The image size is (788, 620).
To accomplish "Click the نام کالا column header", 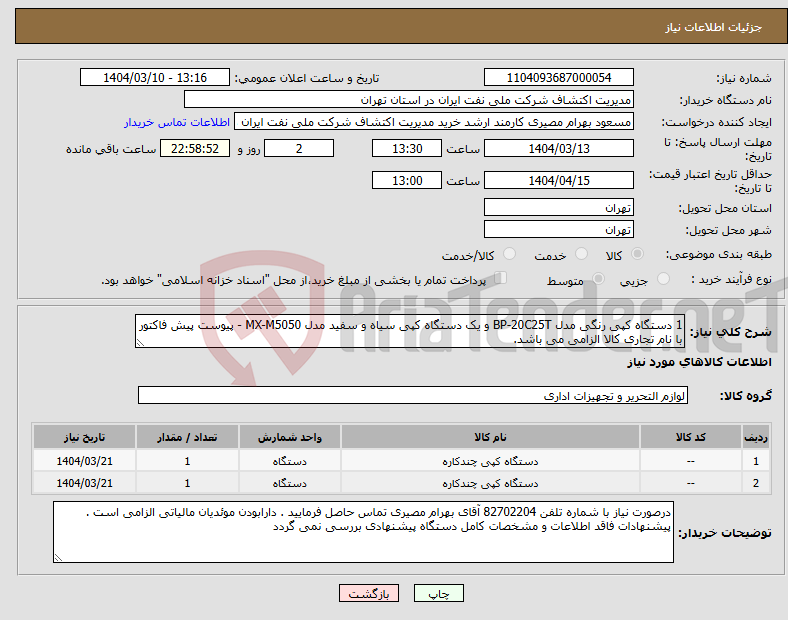I will coord(490,437).
